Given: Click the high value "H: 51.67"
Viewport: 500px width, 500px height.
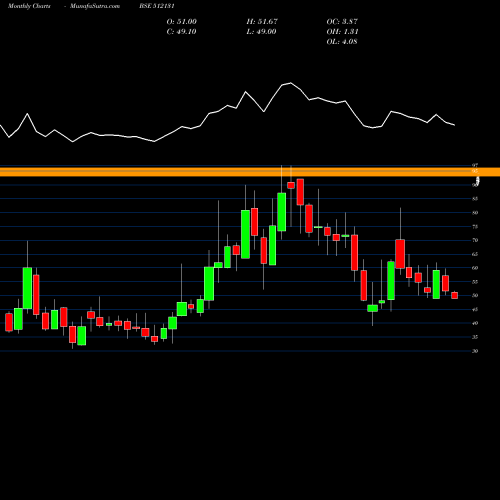Looking at the screenshot, I should pyautogui.click(x=262, y=22).
